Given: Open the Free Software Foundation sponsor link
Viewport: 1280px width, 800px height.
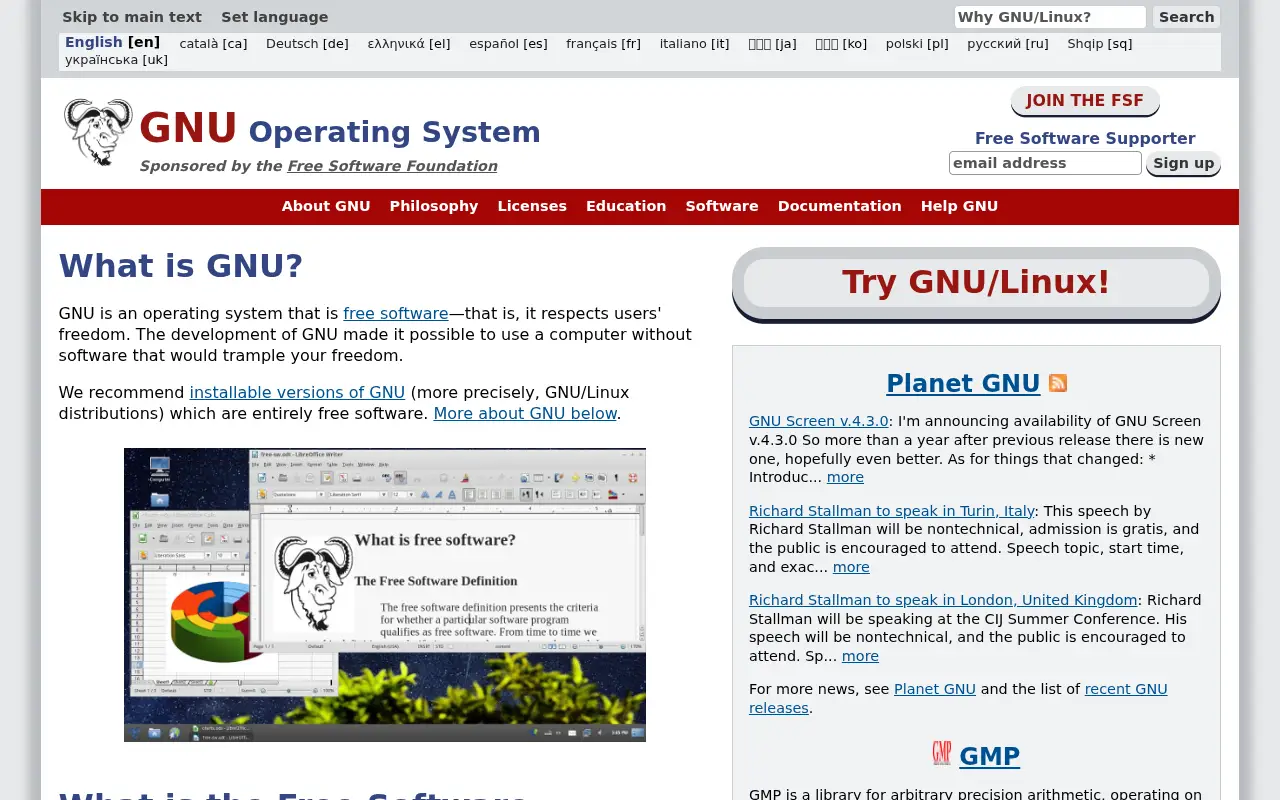Looking at the screenshot, I should tap(392, 166).
